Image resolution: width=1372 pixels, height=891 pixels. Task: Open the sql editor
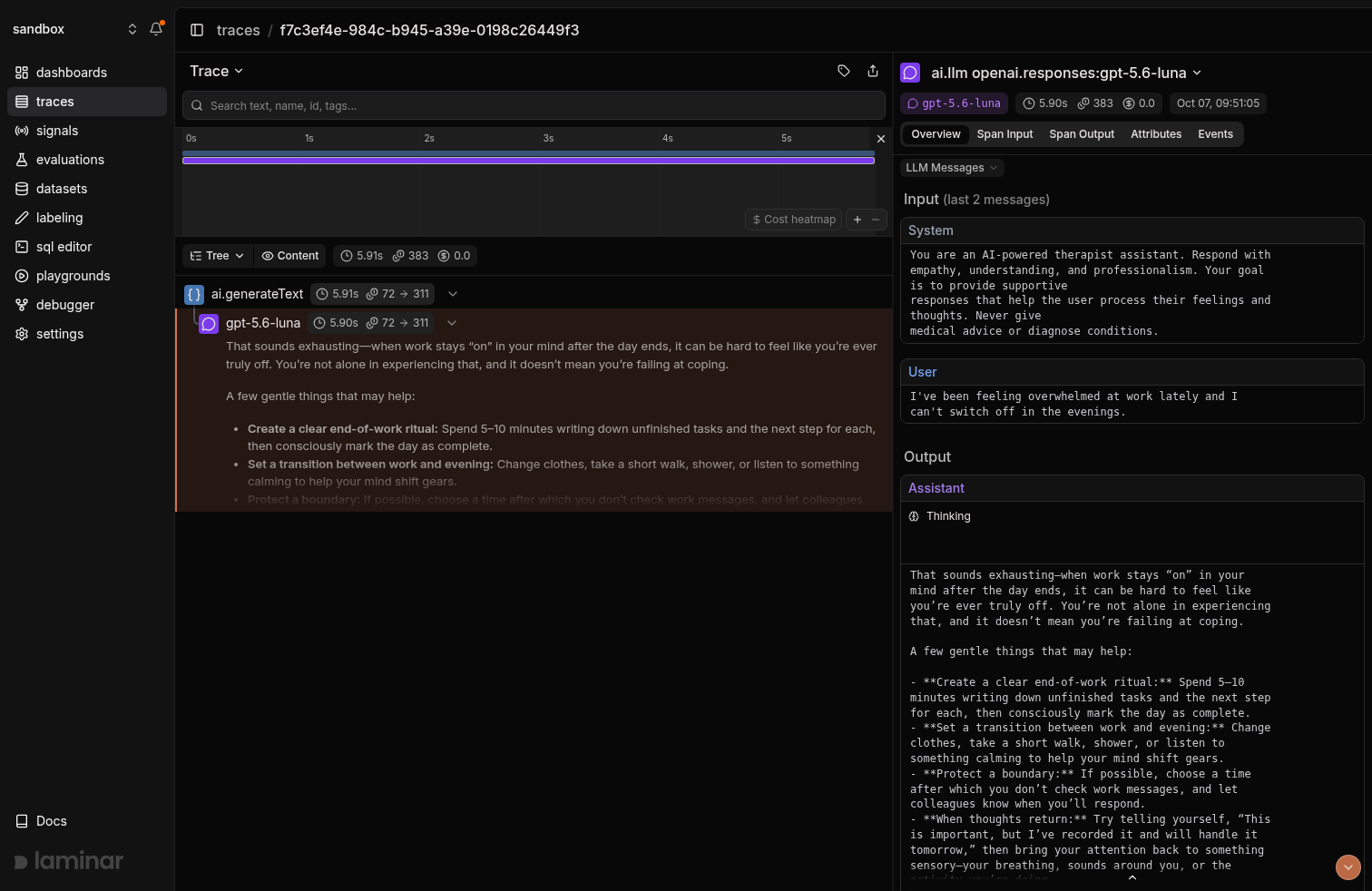coord(87,247)
